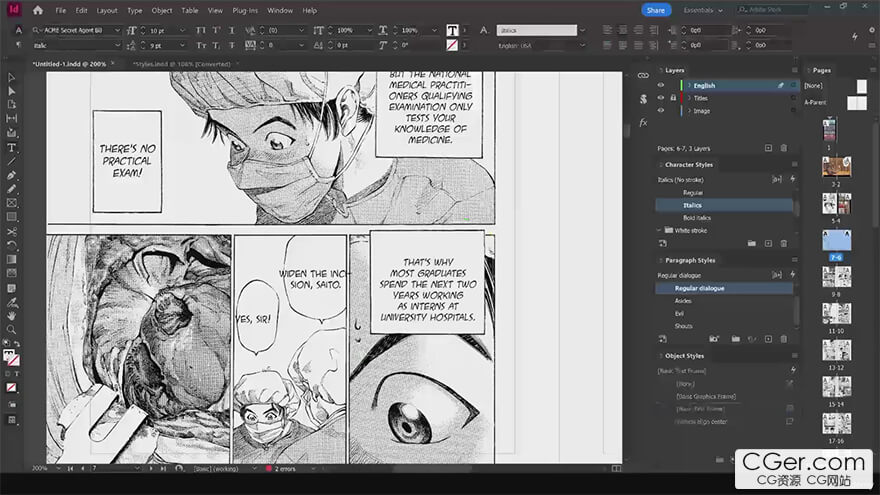This screenshot has height=495, width=880.
Task: Select the Scissors tool
Action: point(11,231)
